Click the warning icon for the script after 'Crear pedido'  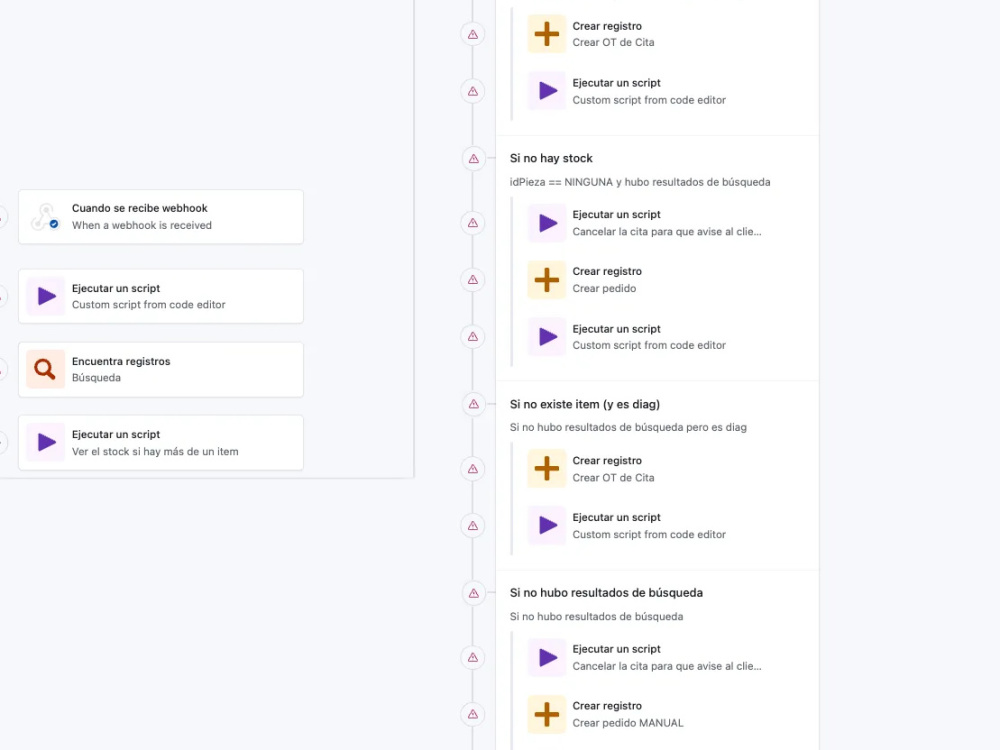click(x=473, y=337)
